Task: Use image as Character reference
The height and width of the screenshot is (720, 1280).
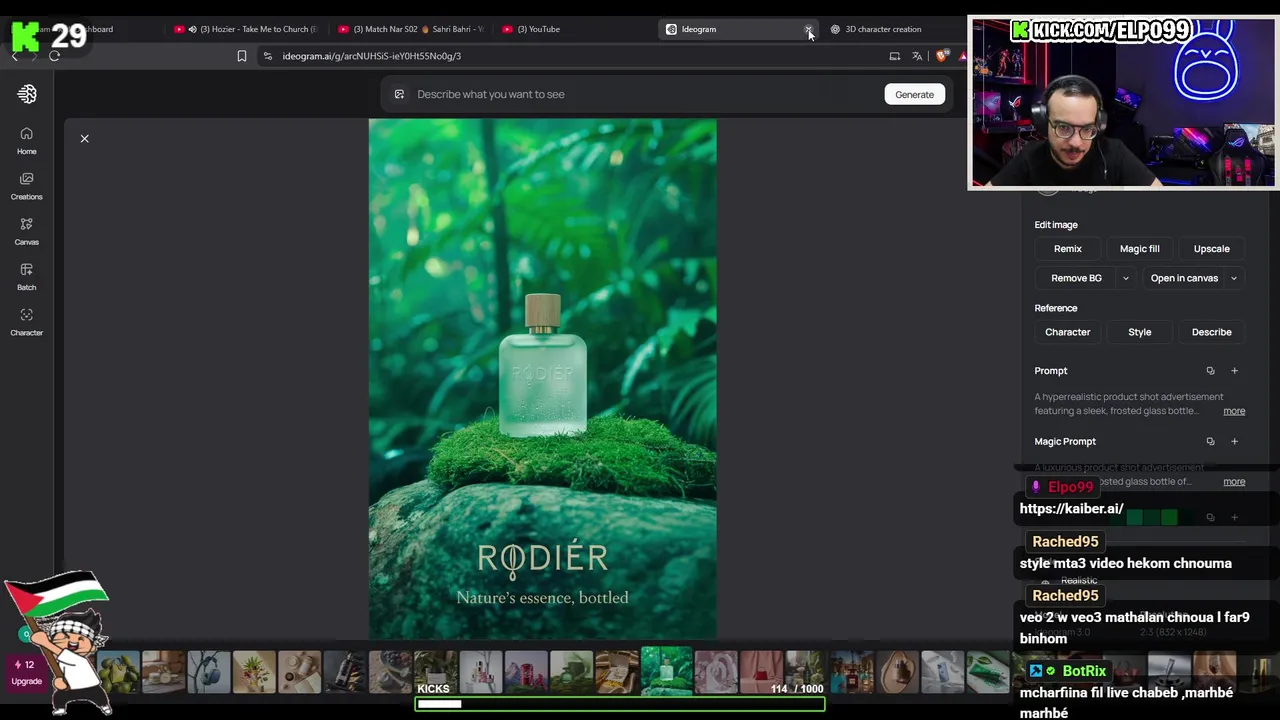Action: [1068, 332]
